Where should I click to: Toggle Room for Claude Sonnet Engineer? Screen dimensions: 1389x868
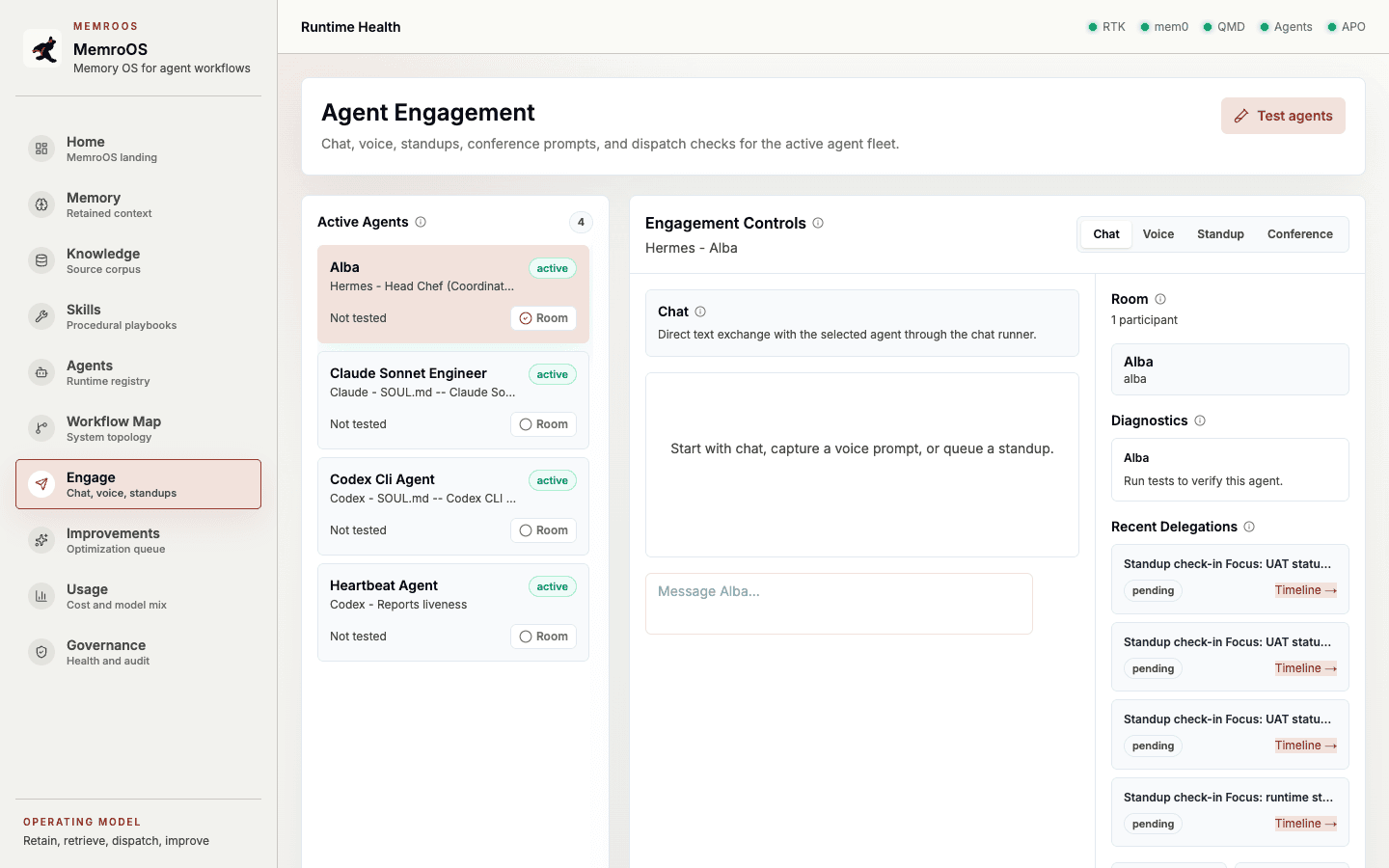pos(544,424)
